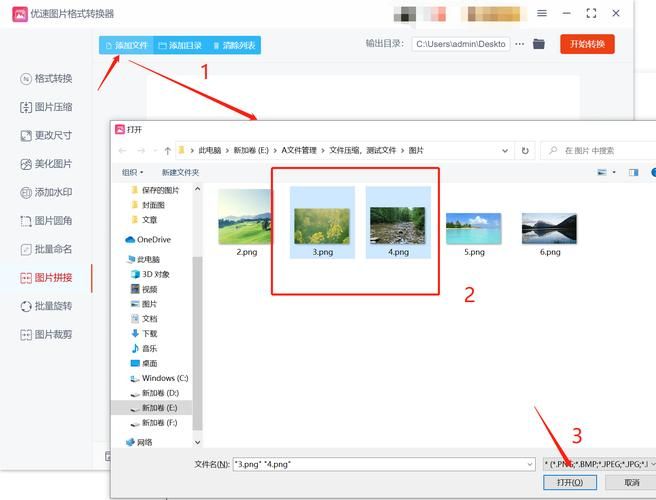Select 图片裁剪 in the sidebar
Image resolution: width=656 pixels, height=500 pixels.
pos(46,335)
